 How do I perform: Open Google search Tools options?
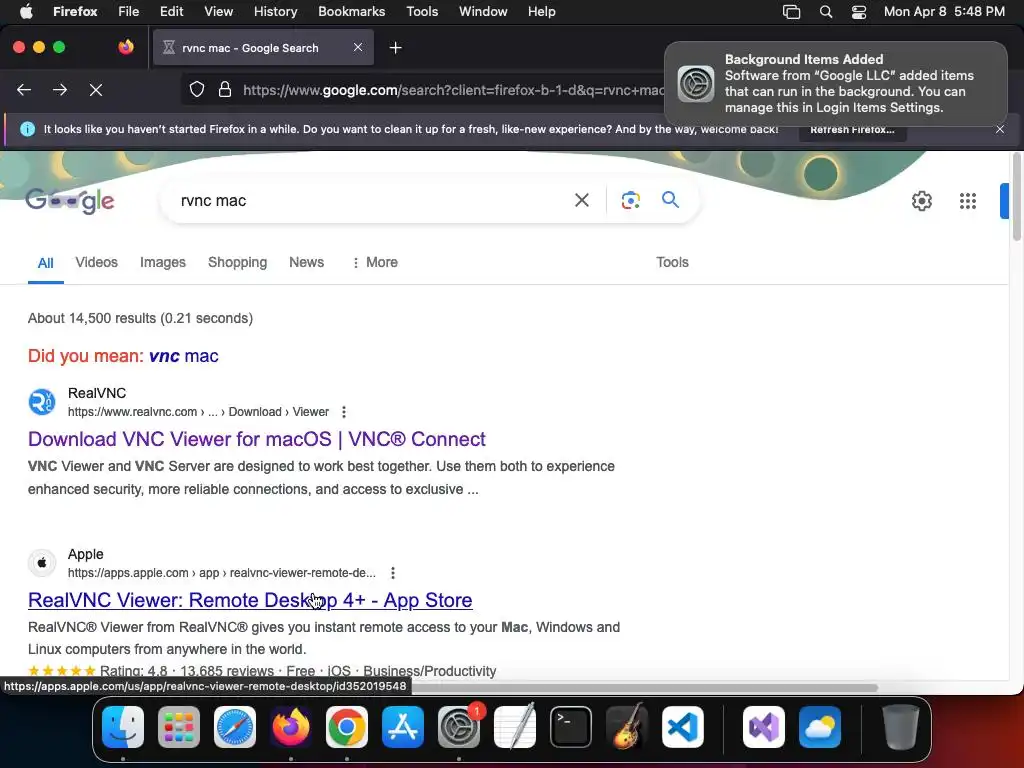672,263
